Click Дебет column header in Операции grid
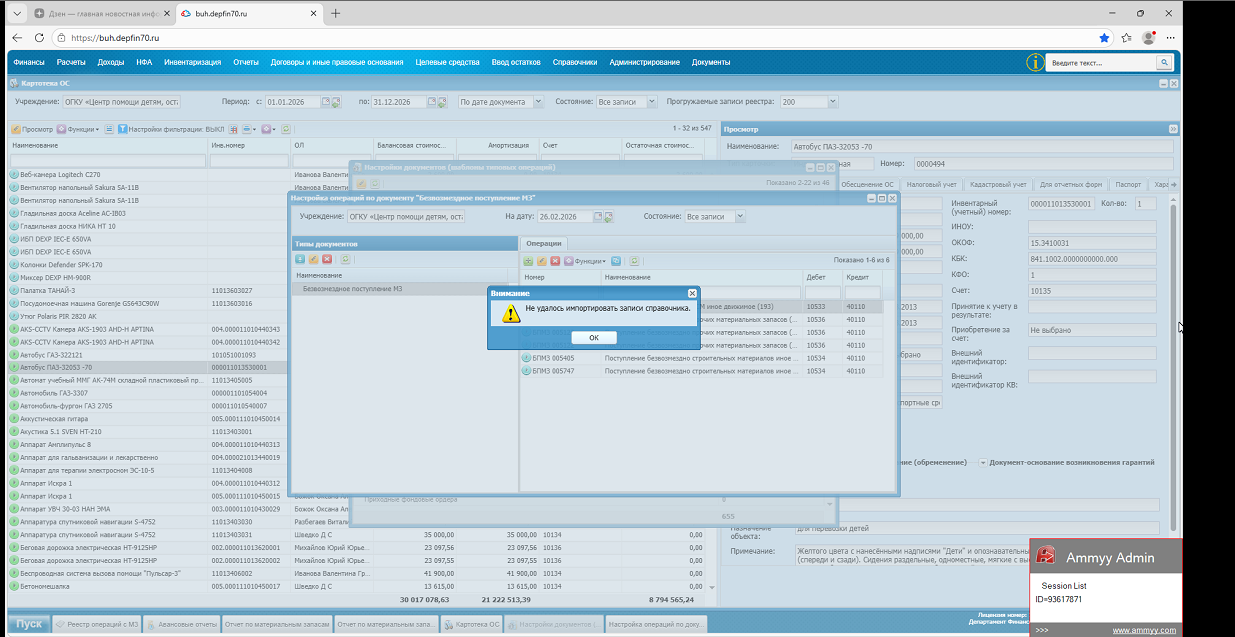This screenshot has width=1235, height=637. [x=822, y=276]
